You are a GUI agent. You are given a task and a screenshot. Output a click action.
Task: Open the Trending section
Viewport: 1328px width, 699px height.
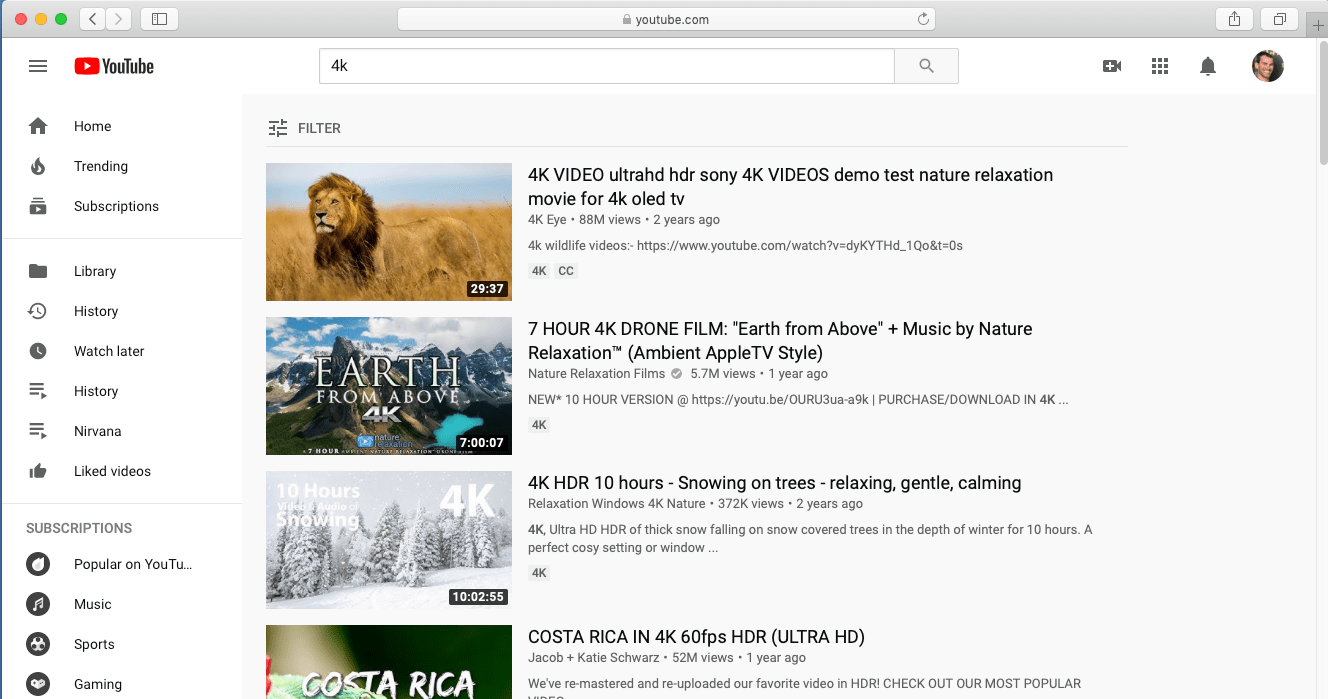[x=100, y=166]
